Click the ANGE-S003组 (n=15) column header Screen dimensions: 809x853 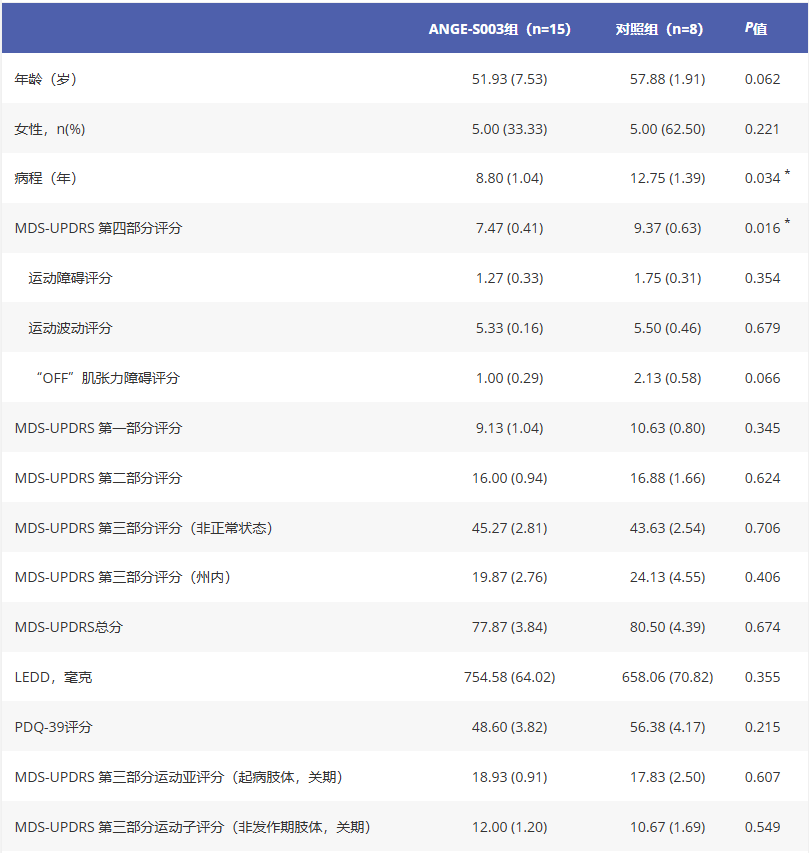(499, 29)
